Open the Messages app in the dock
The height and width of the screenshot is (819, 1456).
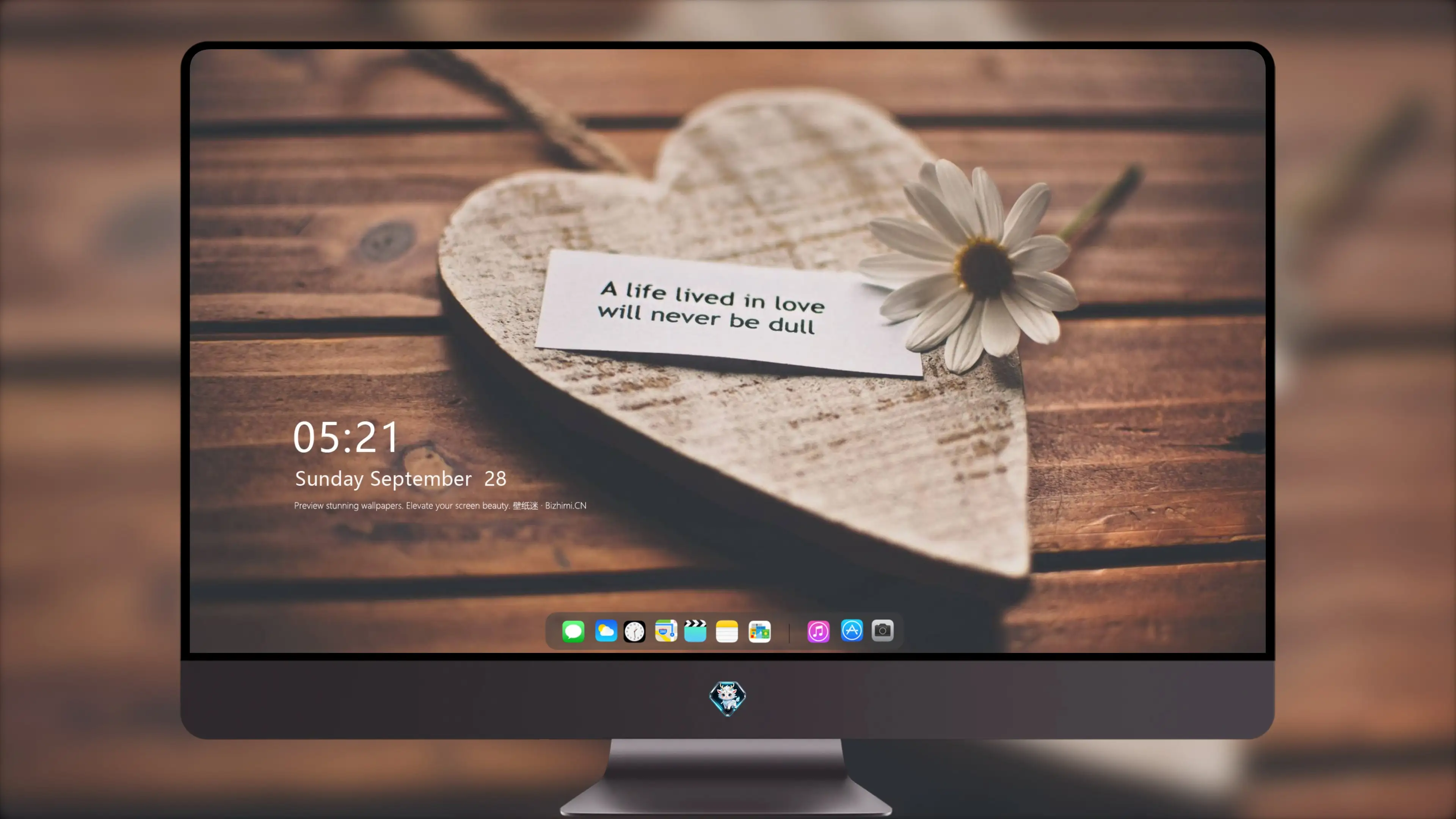[x=573, y=631]
